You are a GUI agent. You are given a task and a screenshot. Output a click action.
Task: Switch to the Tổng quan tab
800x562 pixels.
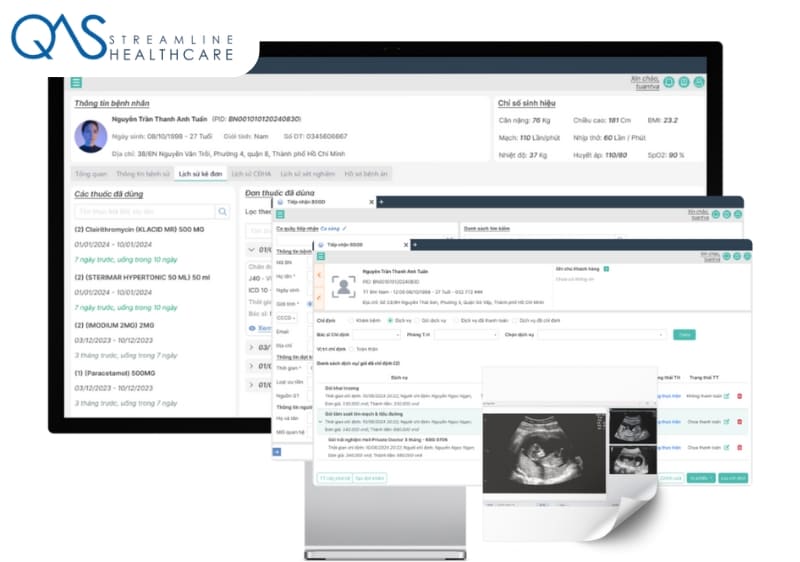[91, 174]
